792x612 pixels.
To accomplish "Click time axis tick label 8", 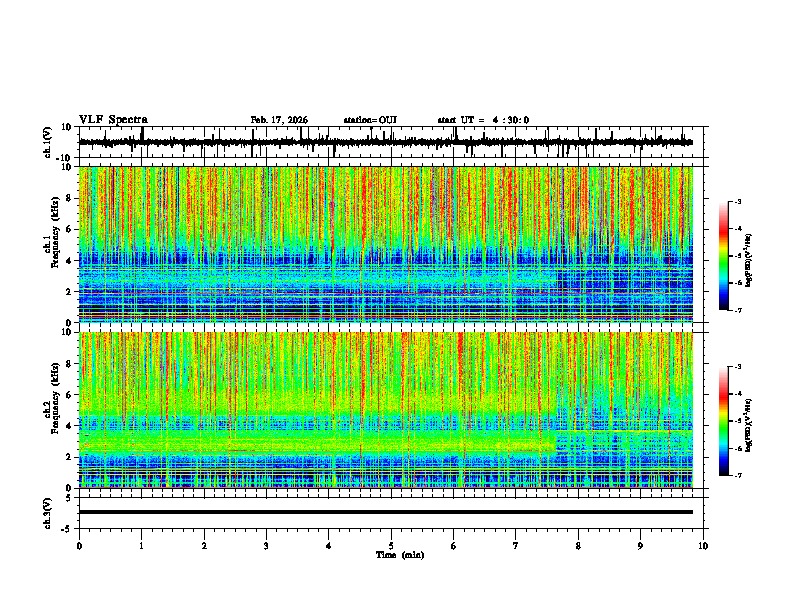I will click(578, 546).
